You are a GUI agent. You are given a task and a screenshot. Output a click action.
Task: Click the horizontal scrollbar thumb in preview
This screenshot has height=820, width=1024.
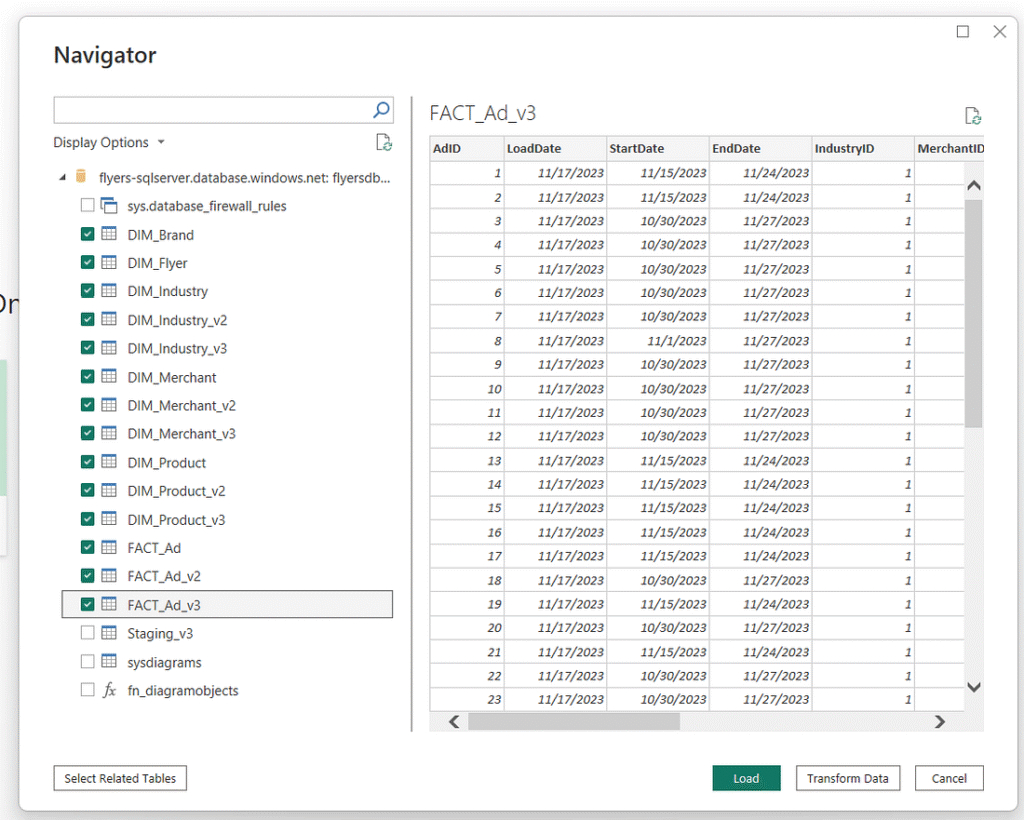click(574, 721)
